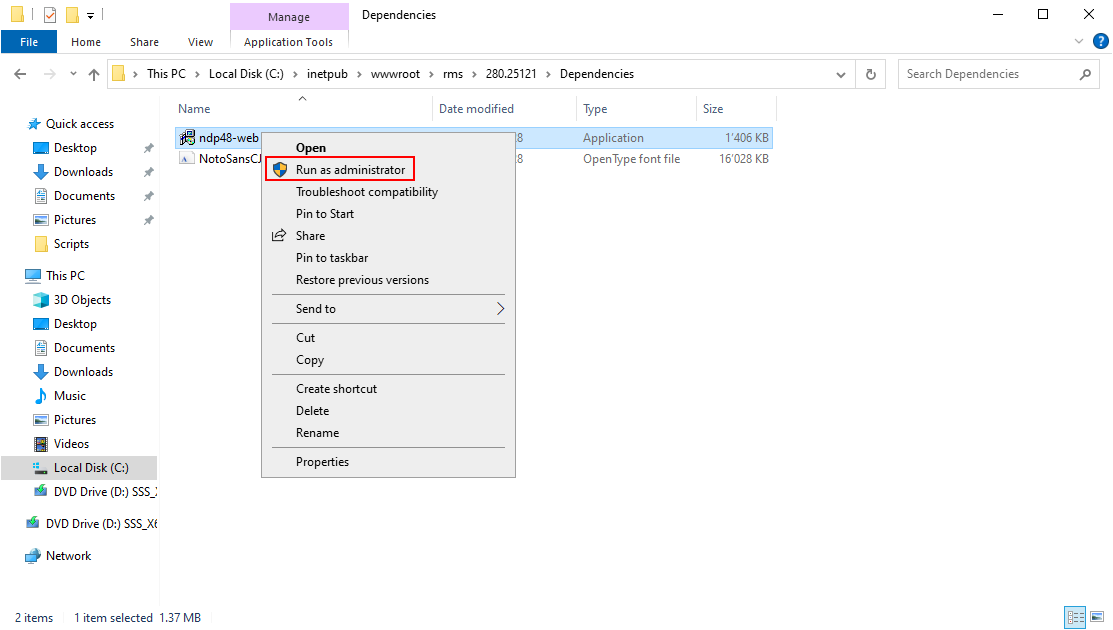This screenshot has width=1113, height=630.
Task: Click the 3D Objects cube icon
Action: click(x=41, y=300)
